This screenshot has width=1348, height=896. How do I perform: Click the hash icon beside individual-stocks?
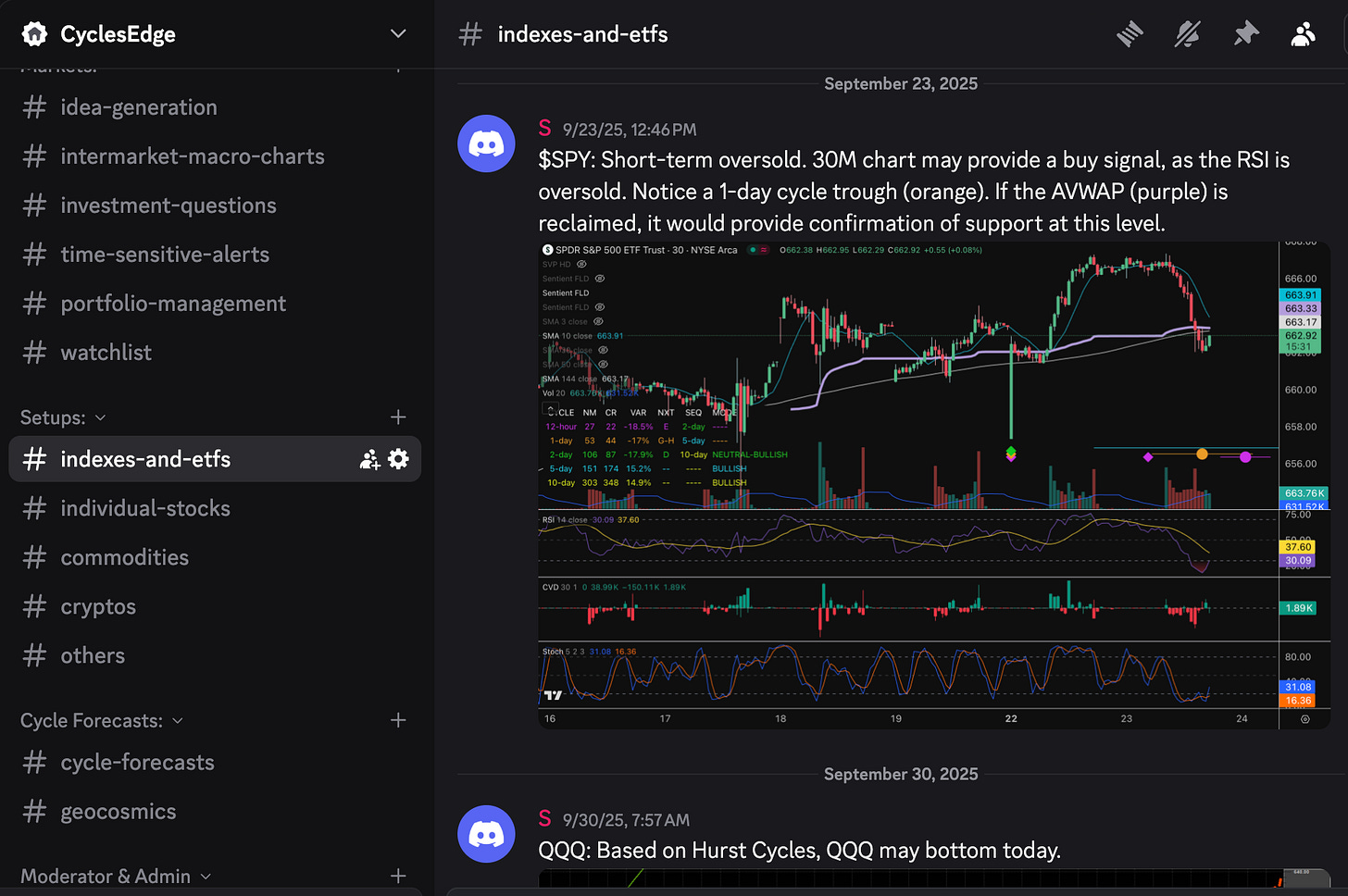pos(34,508)
